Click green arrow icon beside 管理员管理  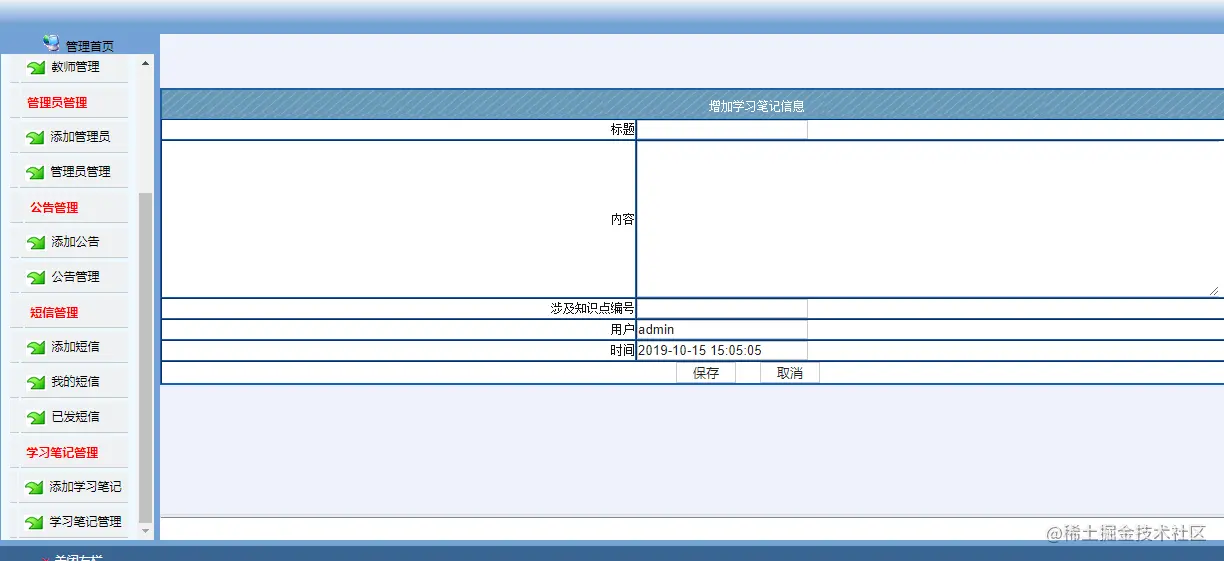click(36, 173)
